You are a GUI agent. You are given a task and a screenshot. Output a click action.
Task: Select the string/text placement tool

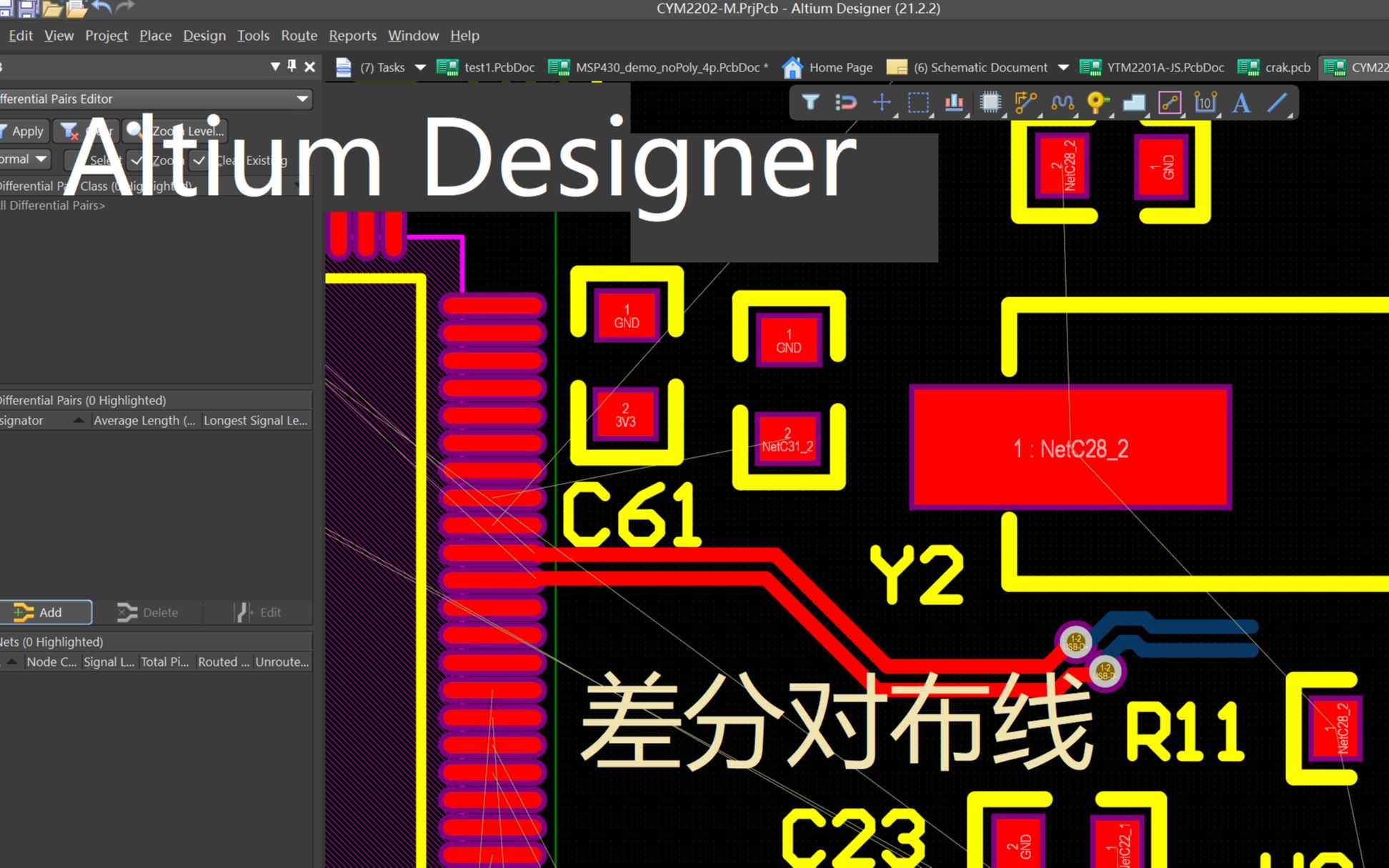click(x=1241, y=102)
